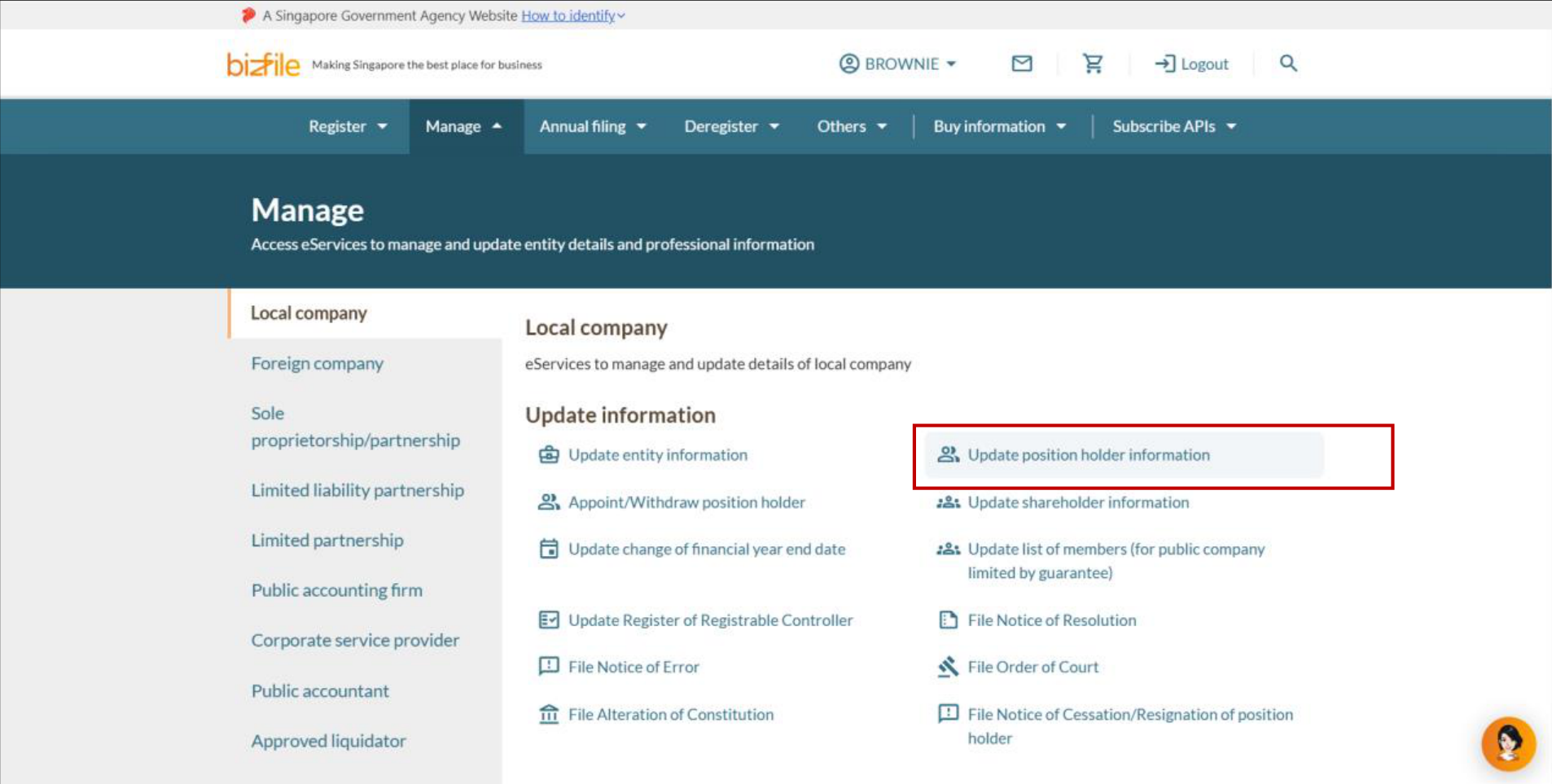Open File Notice of Error link
This screenshot has width=1552, height=784.
(634, 667)
